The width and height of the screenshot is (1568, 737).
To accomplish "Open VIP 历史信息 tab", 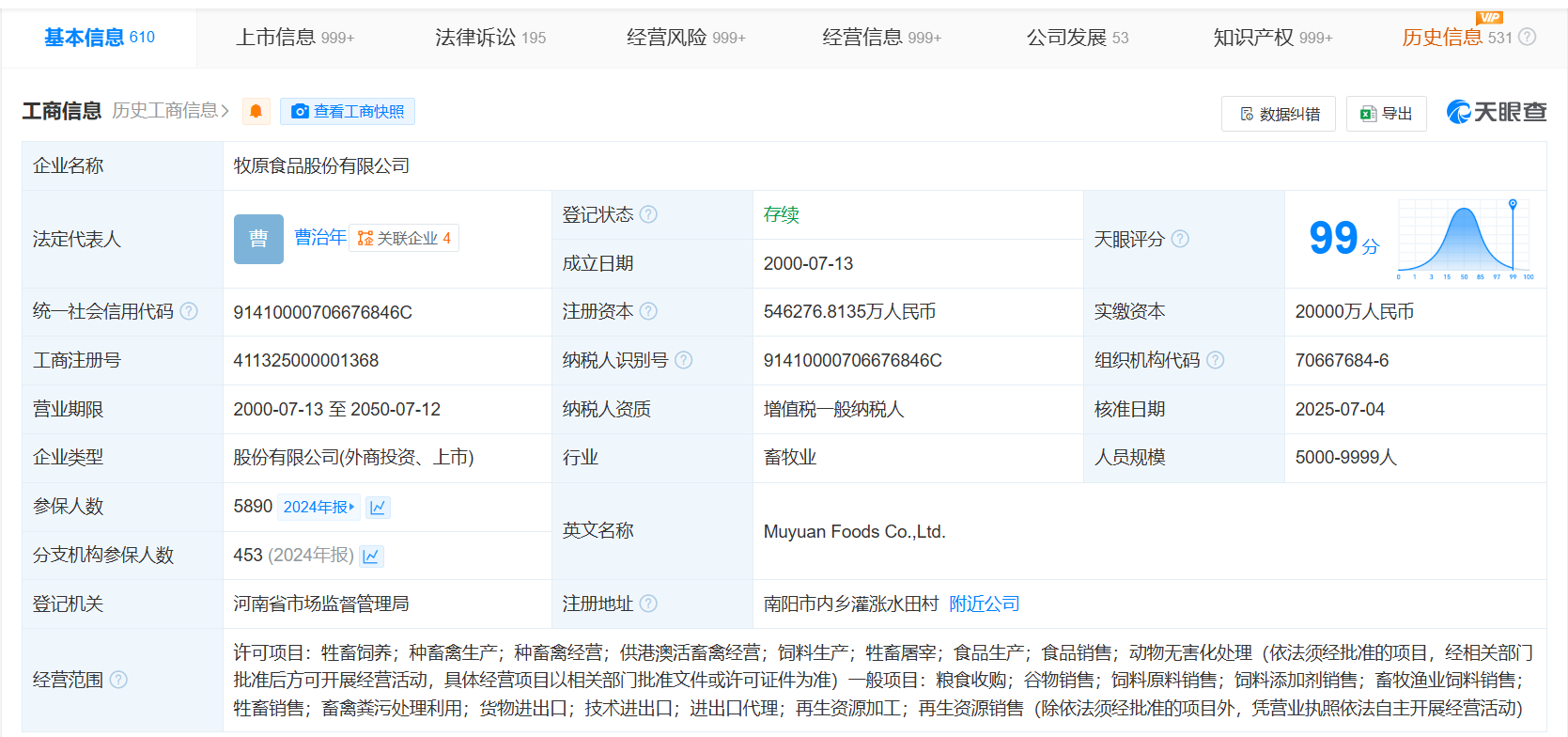I will (1456, 38).
